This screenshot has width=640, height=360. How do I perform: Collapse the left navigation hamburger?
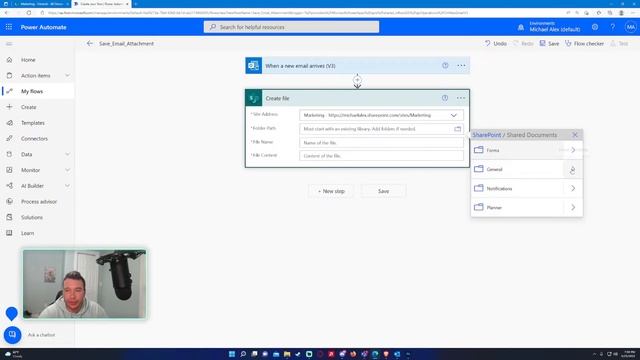tap(9, 44)
